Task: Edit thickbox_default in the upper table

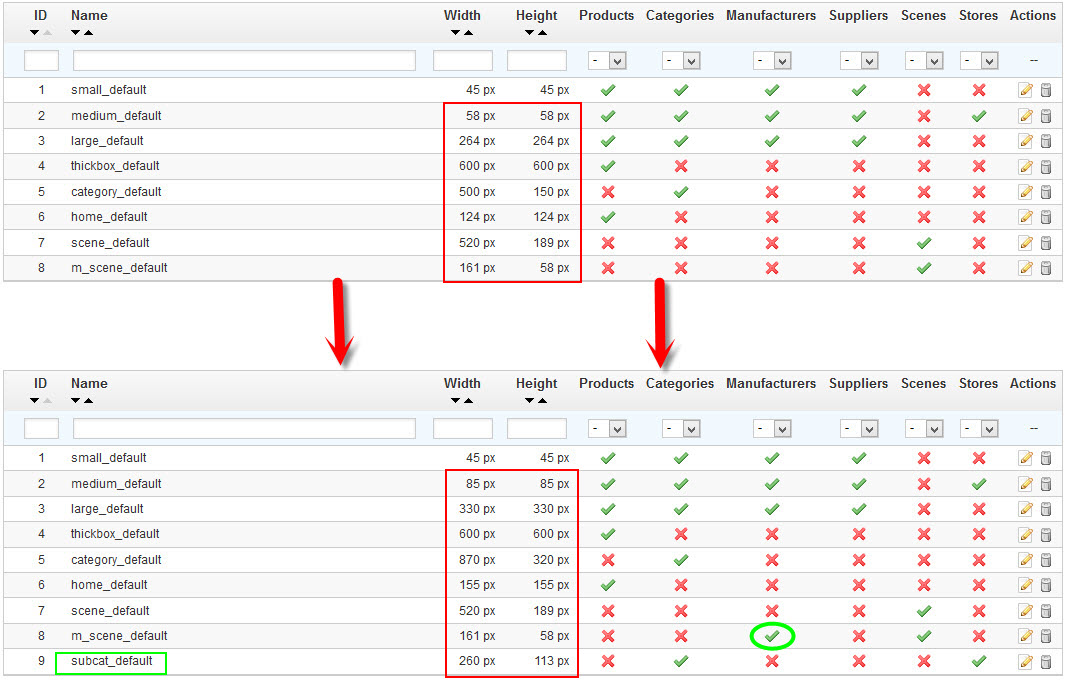Action: coord(1025,167)
